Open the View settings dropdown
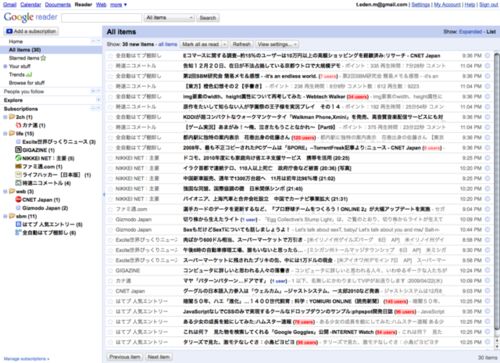The height and width of the screenshot is (363, 500). pyautogui.click(x=277, y=44)
